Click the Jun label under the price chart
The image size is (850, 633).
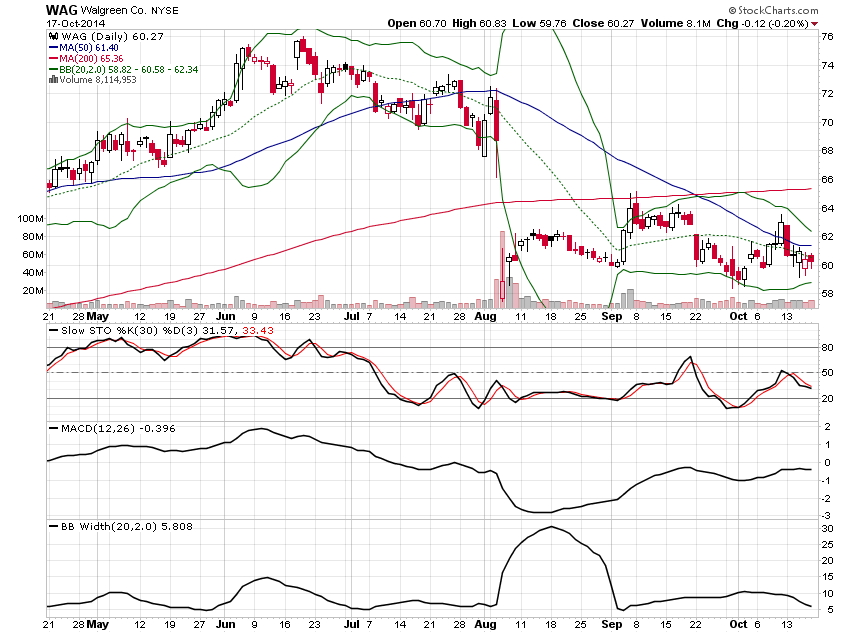point(225,316)
